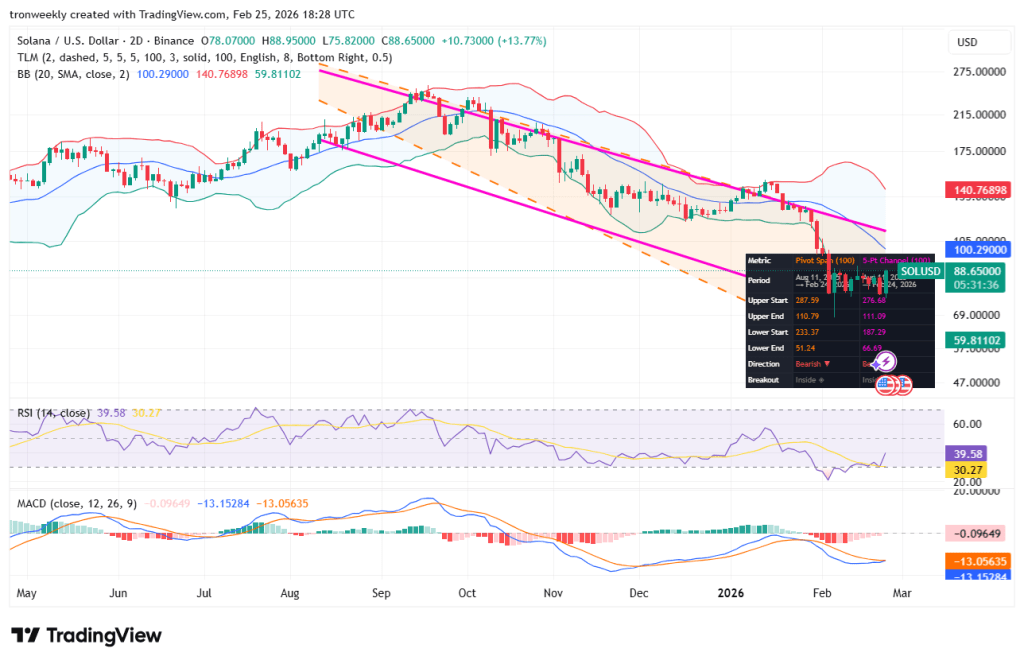
Task: Click the 'Upper Start' row value 287.59
Action: pos(807,300)
